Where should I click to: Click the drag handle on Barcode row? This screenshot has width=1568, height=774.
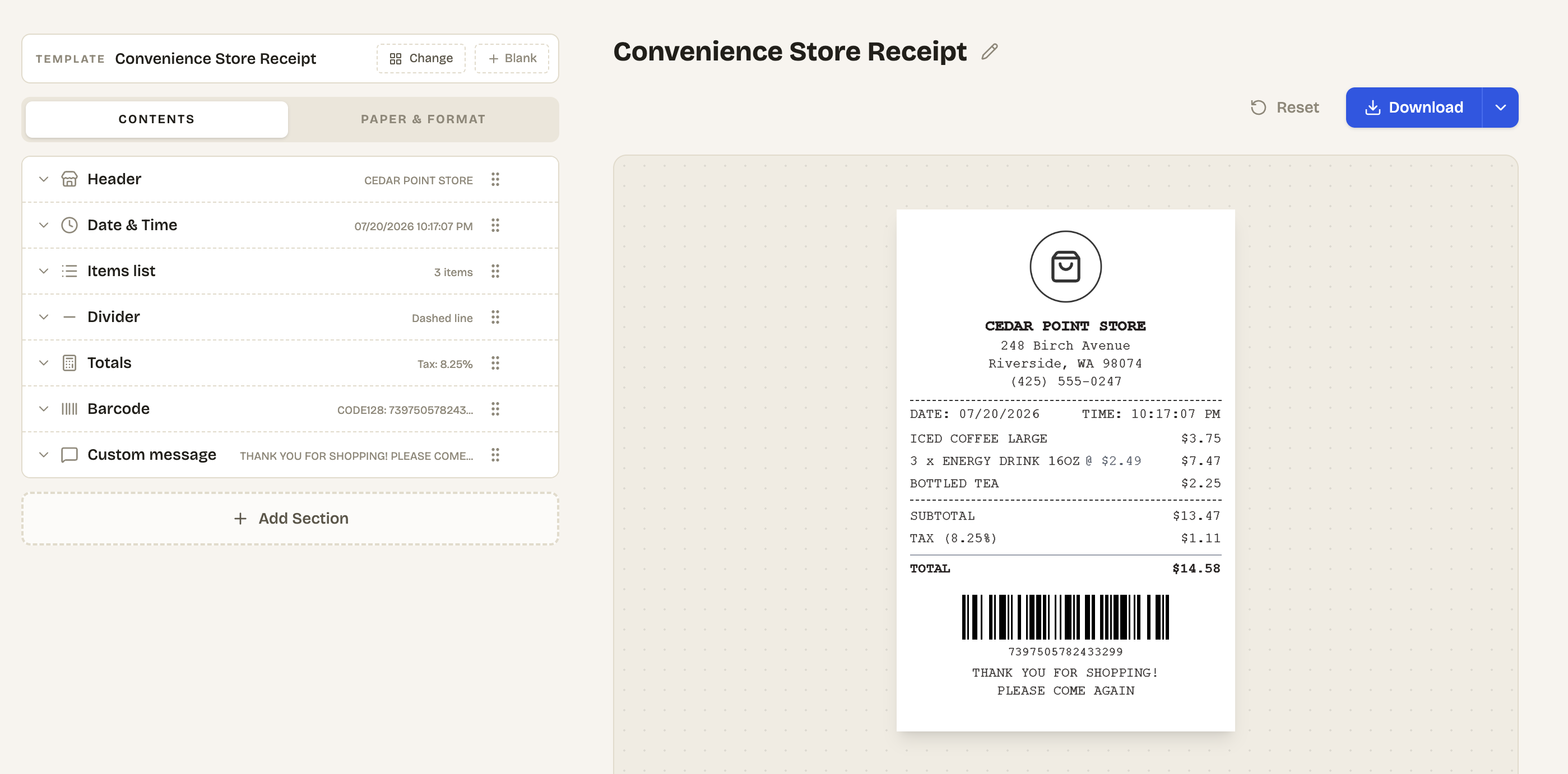pyautogui.click(x=495, y=409)
